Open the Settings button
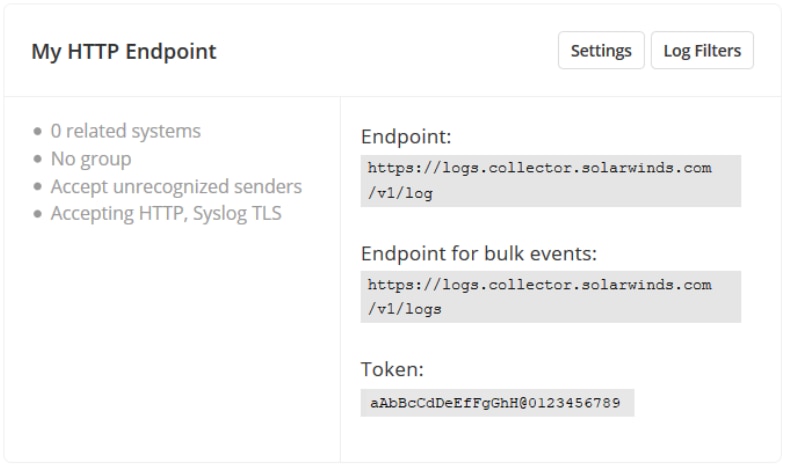 (601, 51)
